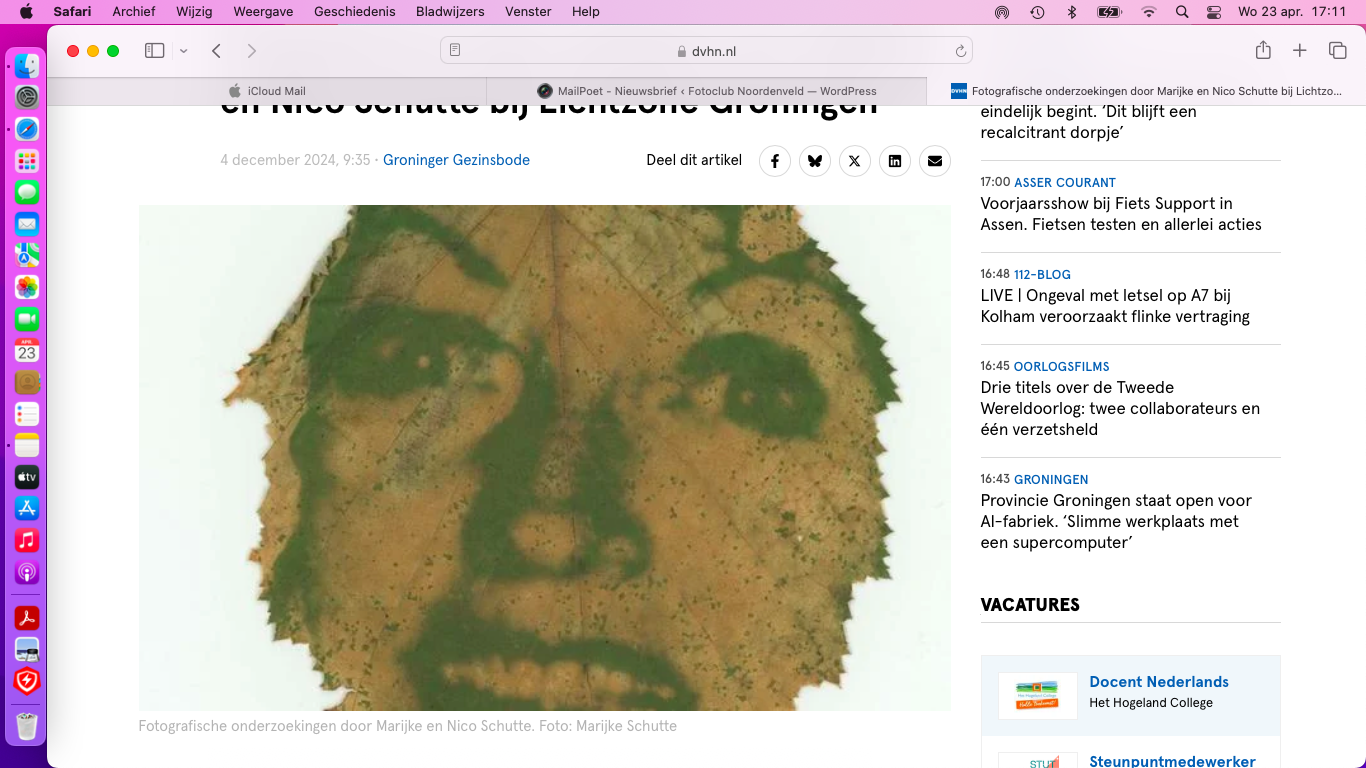Share article on LinkedIn

click(x=895, y=161)
